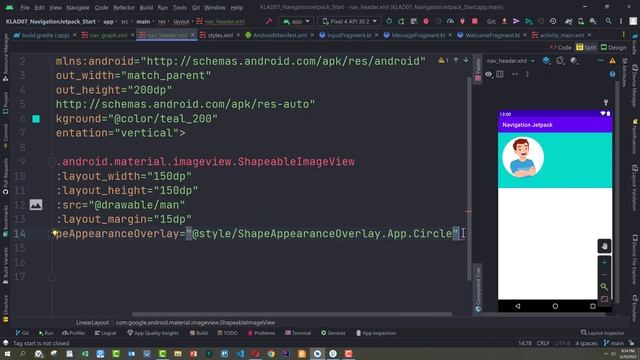The width and height of the screenshot is (640, 360).
Task: Click the CRLF line separator in status bar
Action: [543, 343]
